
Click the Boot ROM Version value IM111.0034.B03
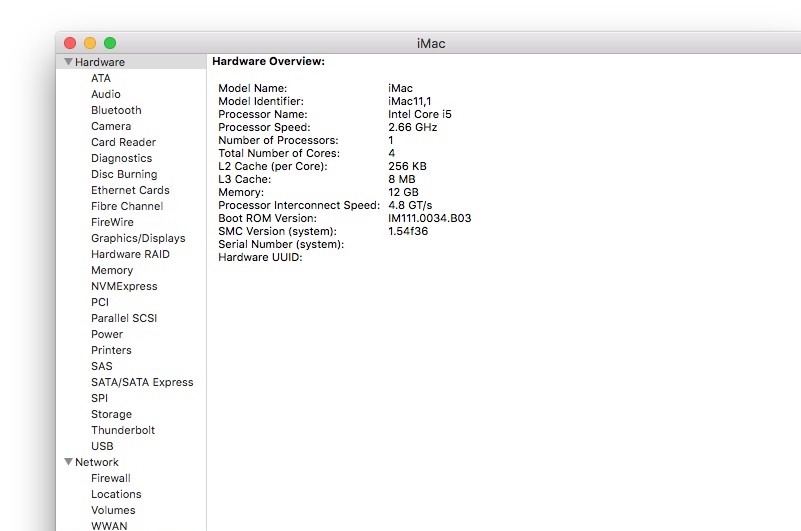pos(430,218)
